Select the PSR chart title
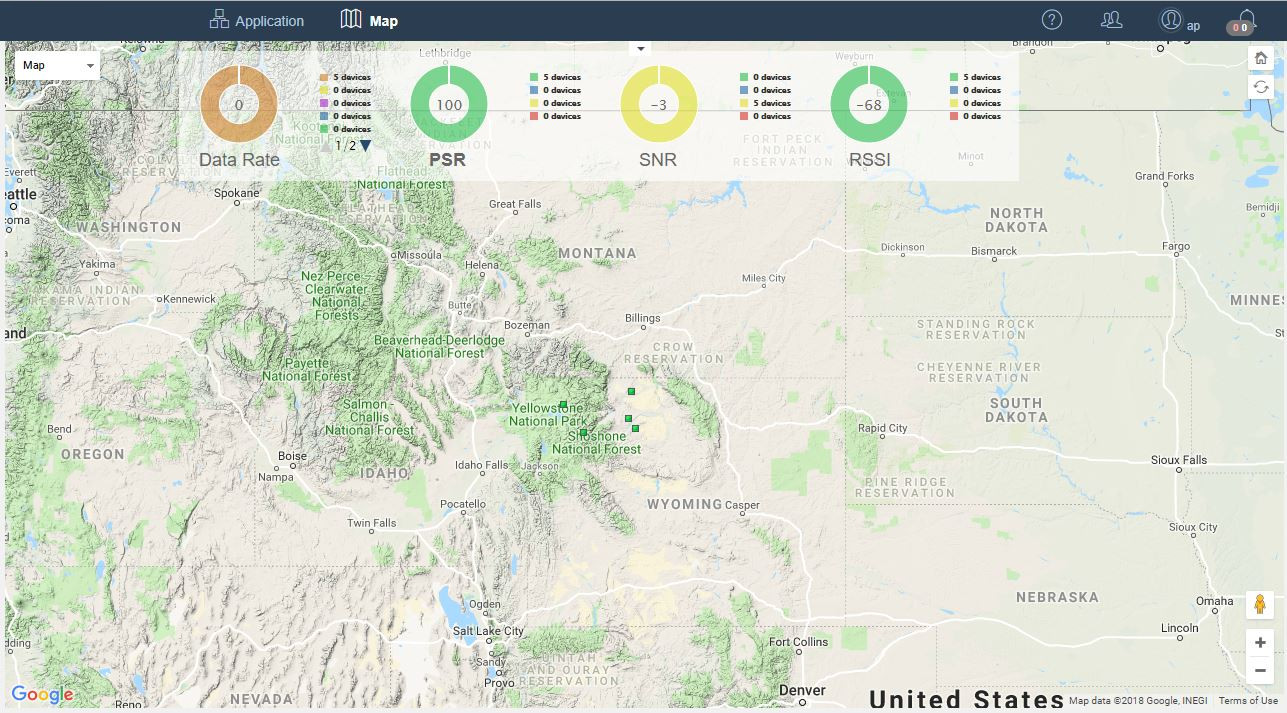1287x713 pixels. coord(449,160)
